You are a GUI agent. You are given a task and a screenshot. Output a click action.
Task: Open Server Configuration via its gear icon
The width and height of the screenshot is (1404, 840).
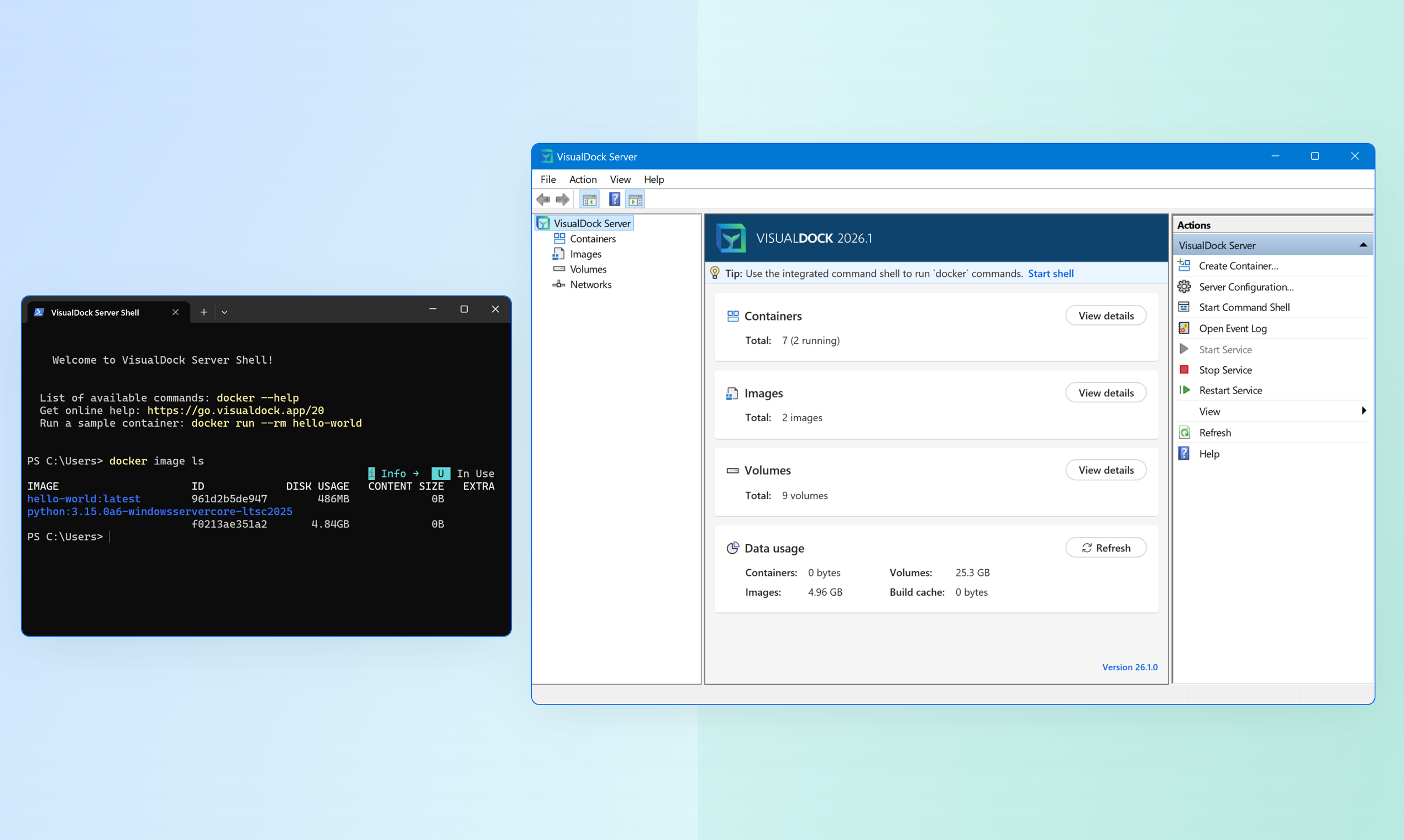(1185, 286)
